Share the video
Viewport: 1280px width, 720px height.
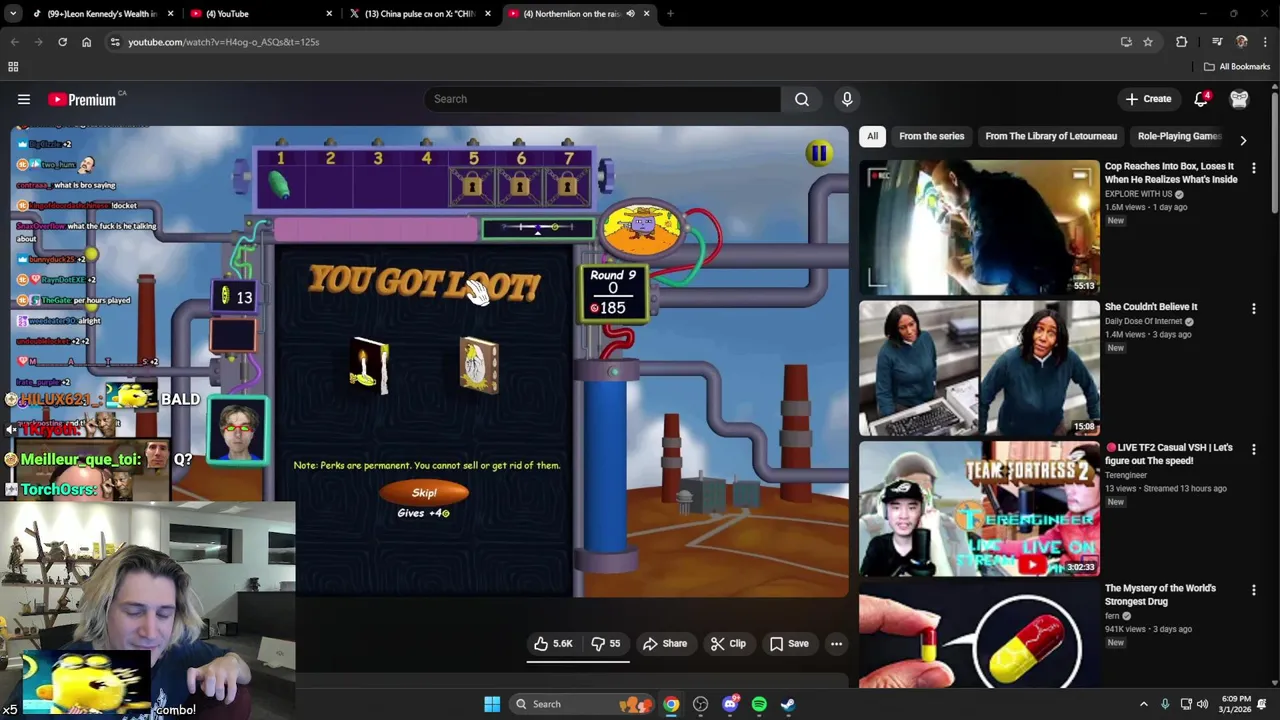pyautogui.click(x=665, y=644)
